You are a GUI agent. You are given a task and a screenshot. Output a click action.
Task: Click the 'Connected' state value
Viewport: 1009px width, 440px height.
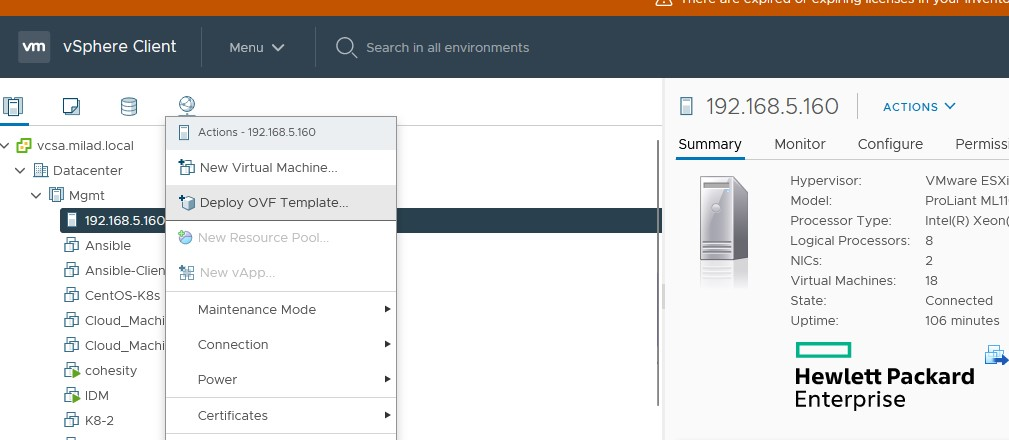click(x=959, y=300)
